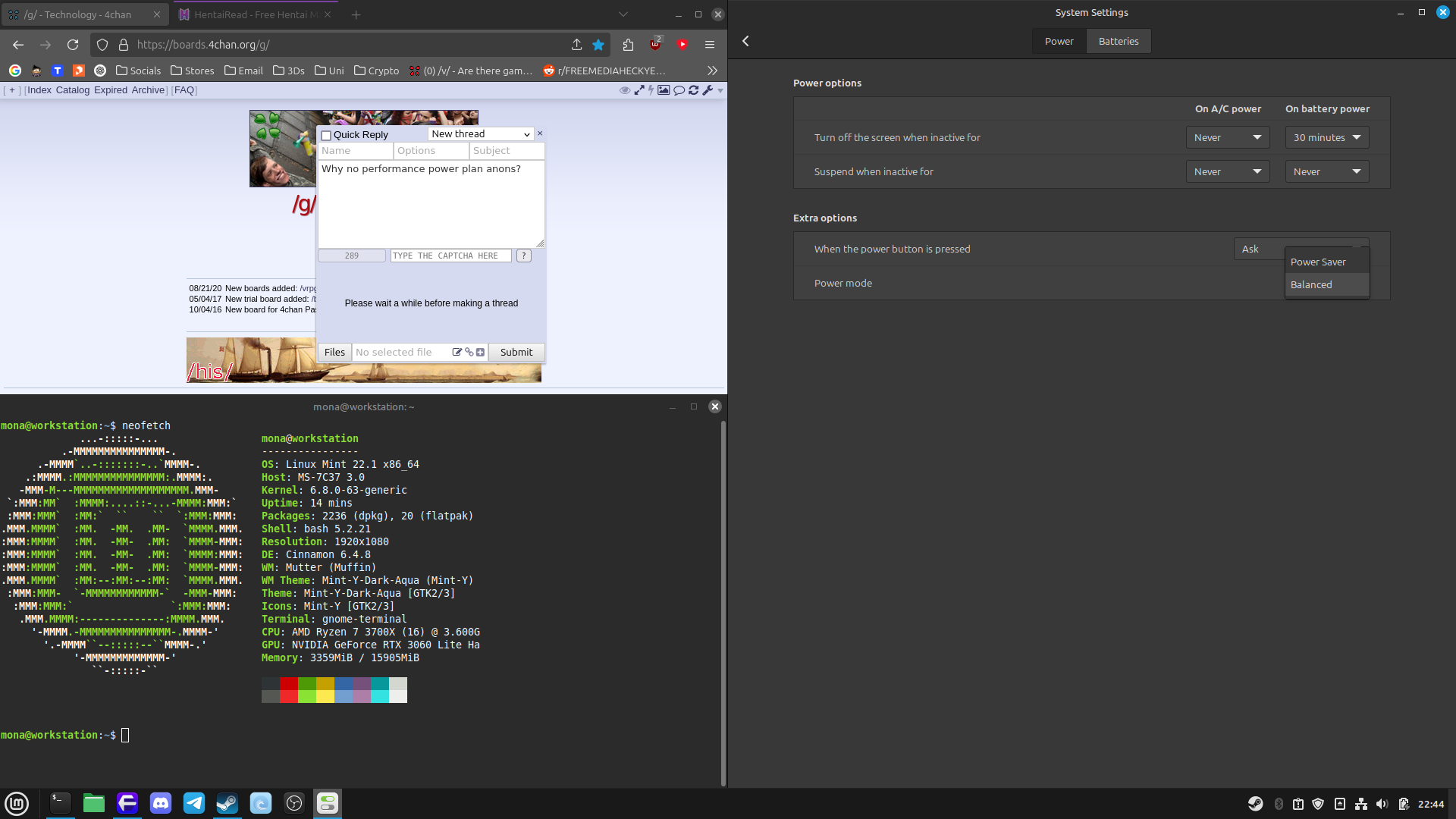Click the Name field in Quick Reply

[x=355, y=151]
